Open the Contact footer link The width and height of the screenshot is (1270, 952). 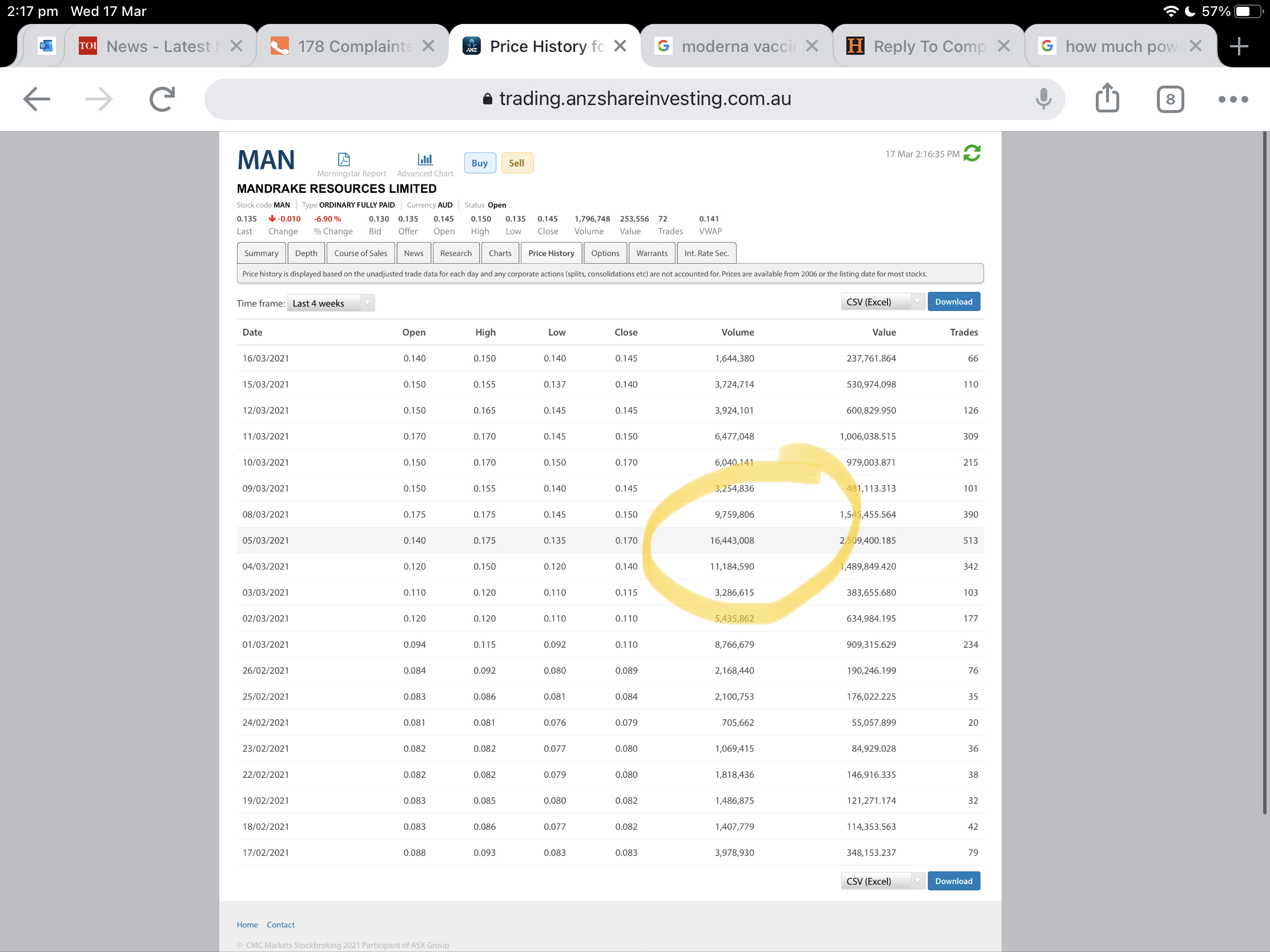coord(280,925)
